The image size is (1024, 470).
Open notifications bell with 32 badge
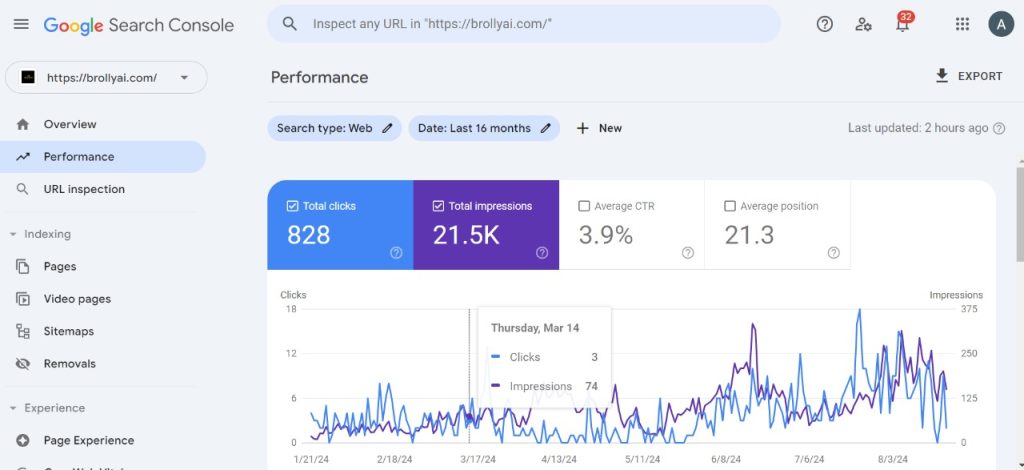click(x=903, y=23)
